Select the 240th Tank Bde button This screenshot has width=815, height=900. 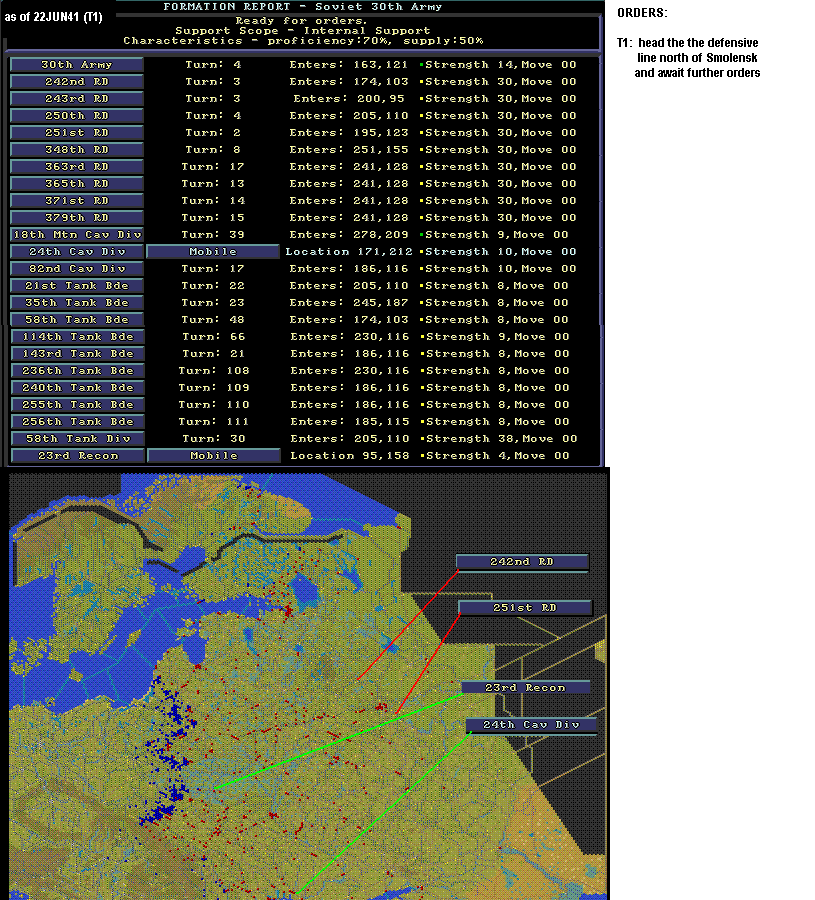(x=77, y=388)
